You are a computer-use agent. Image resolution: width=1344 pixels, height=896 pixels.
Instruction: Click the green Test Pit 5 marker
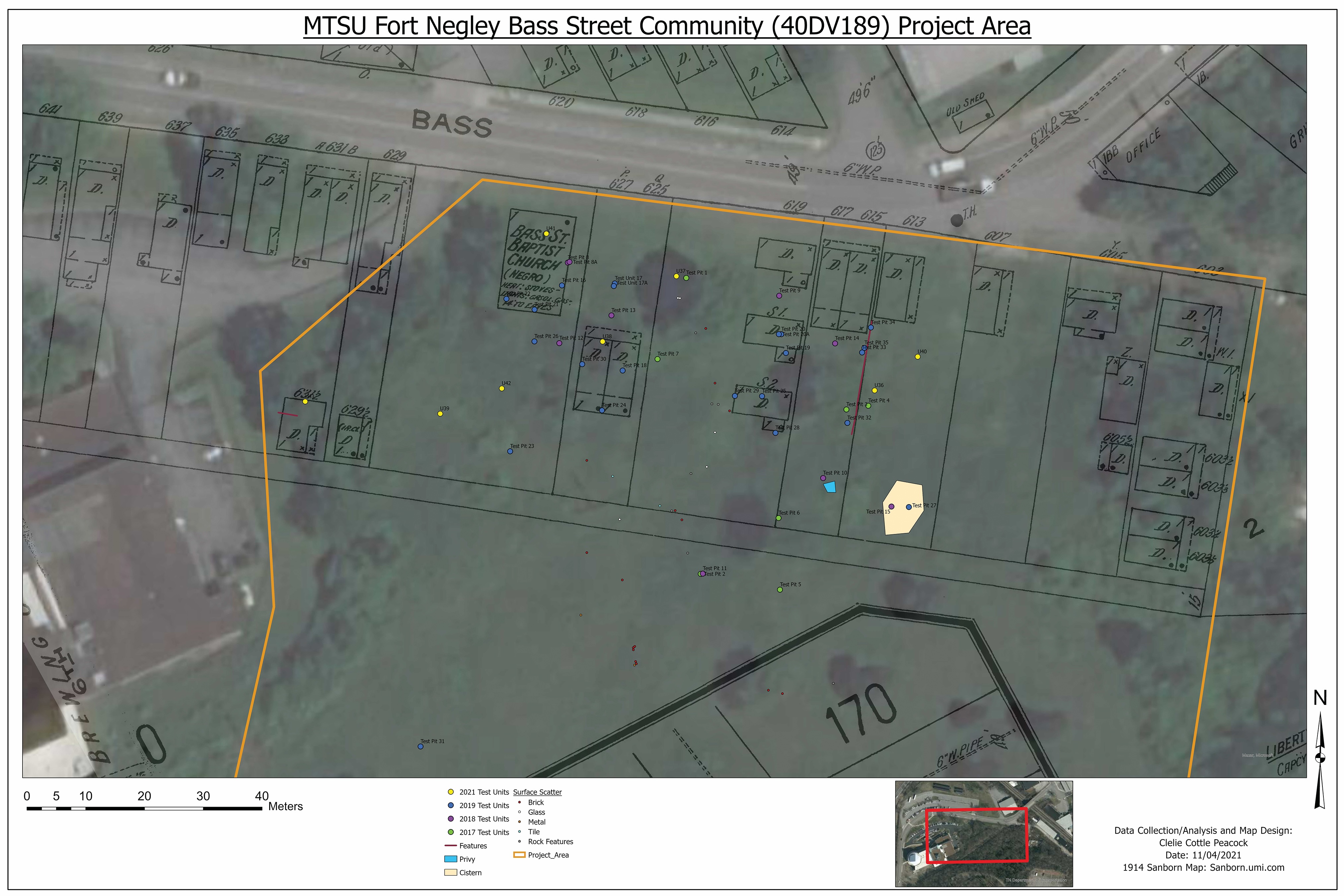(780, 590)
